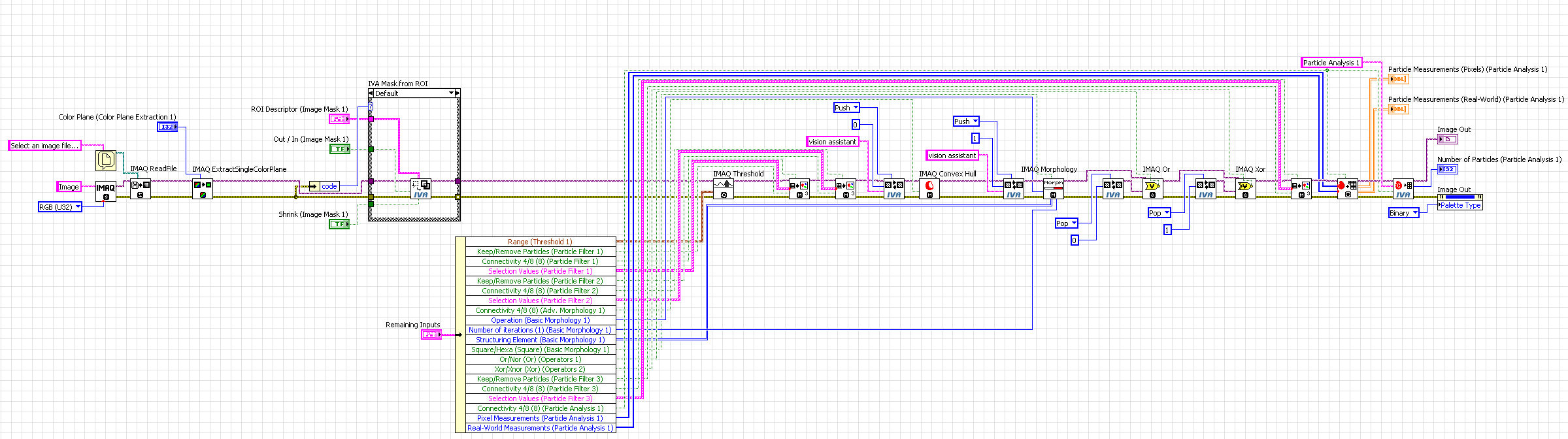This screenshot has height=439, width=1568.
Task: Click the second particle filter VI icon
Action: tap(845, 189)
